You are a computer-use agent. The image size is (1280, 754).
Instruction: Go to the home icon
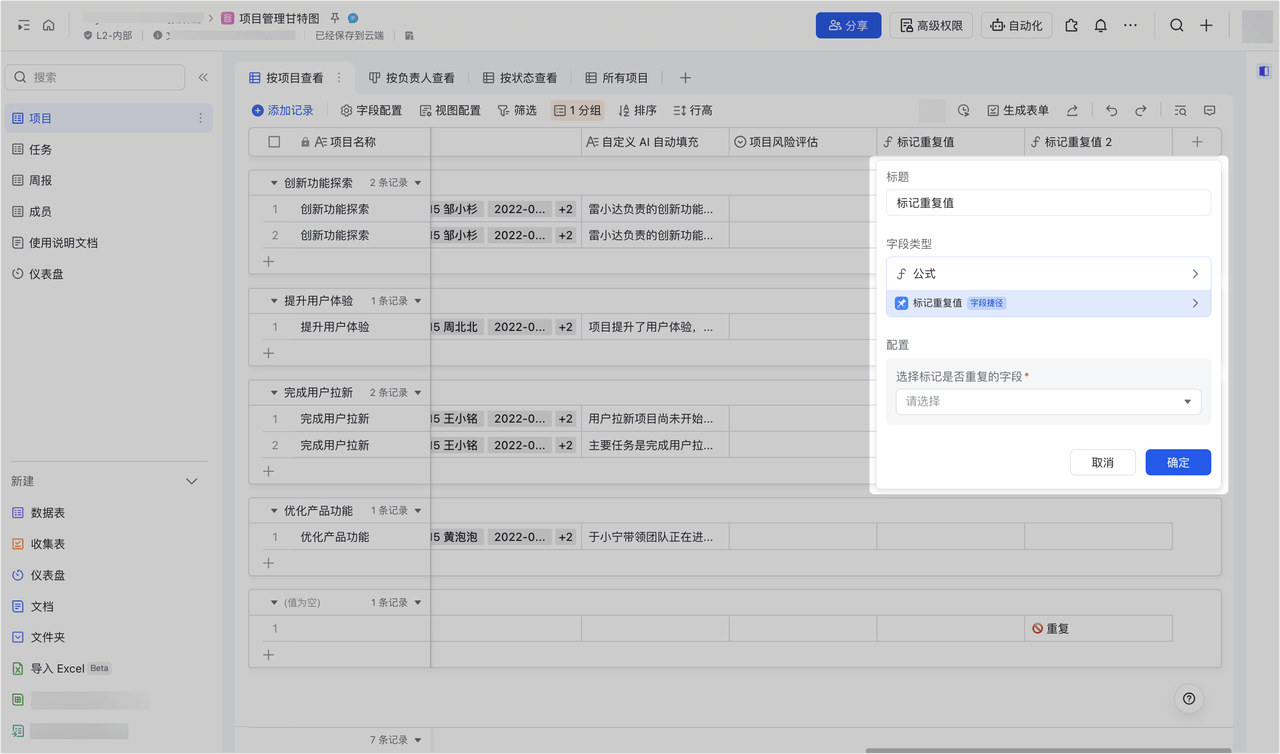click(x=48, y=25)
